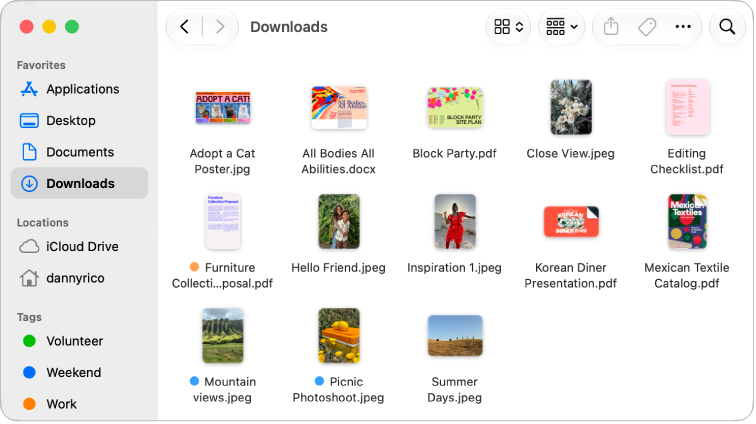The height and width of the screenshot is (424, 756).
Task: Filter by the blue Weekend tag dot
Action: coord(29,372)
